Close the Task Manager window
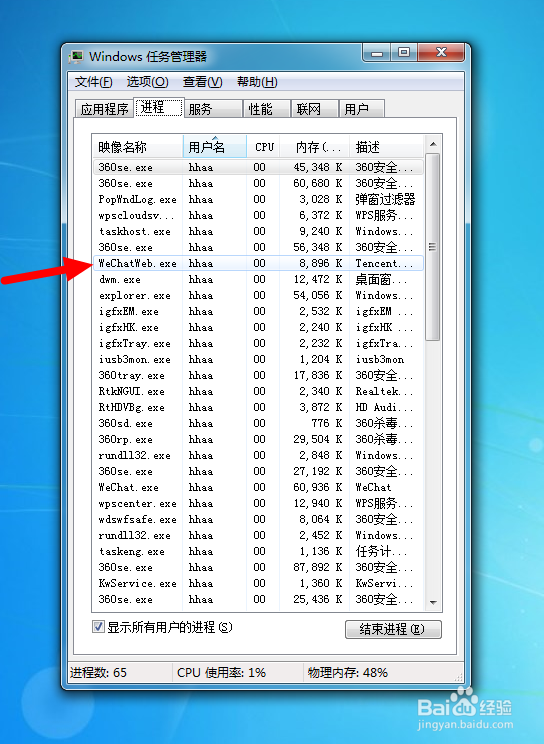 point(441,53)
